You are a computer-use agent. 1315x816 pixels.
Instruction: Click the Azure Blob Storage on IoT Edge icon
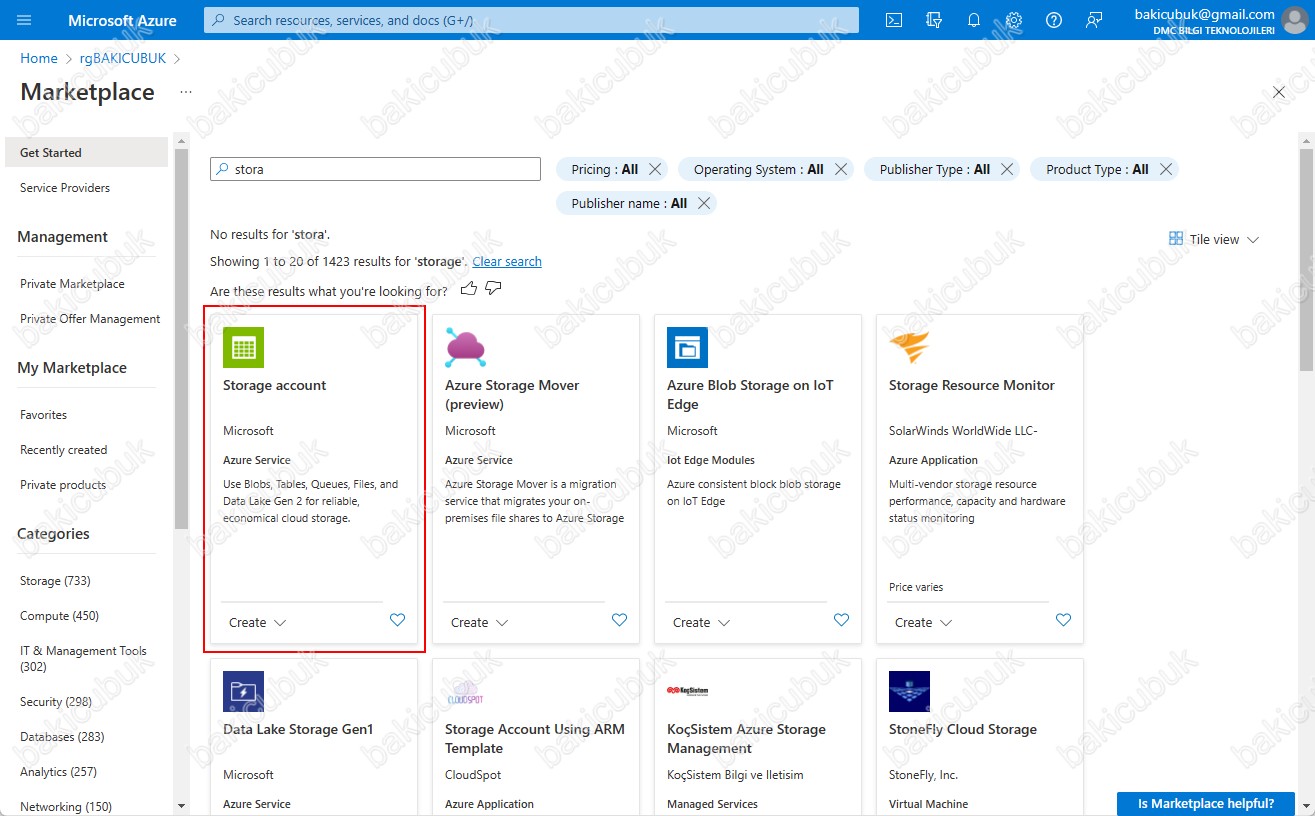click(687, 347)
